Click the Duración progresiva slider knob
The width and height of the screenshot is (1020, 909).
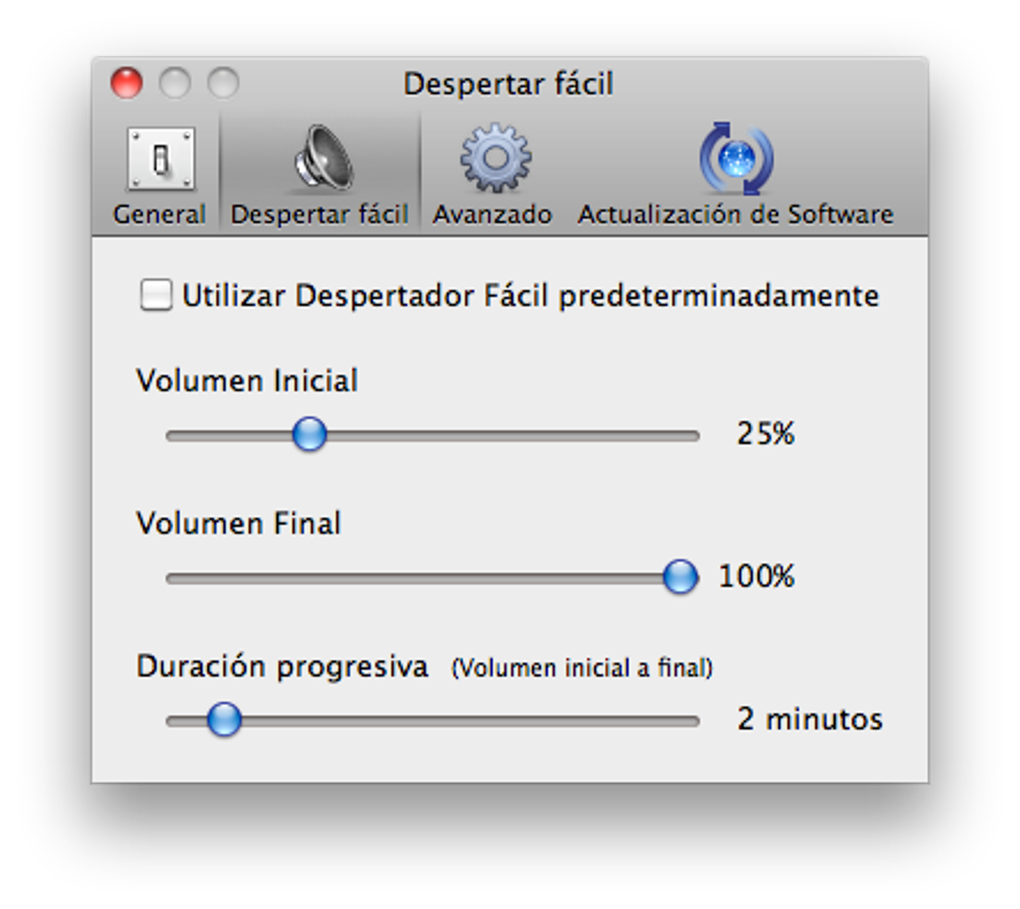224,719
